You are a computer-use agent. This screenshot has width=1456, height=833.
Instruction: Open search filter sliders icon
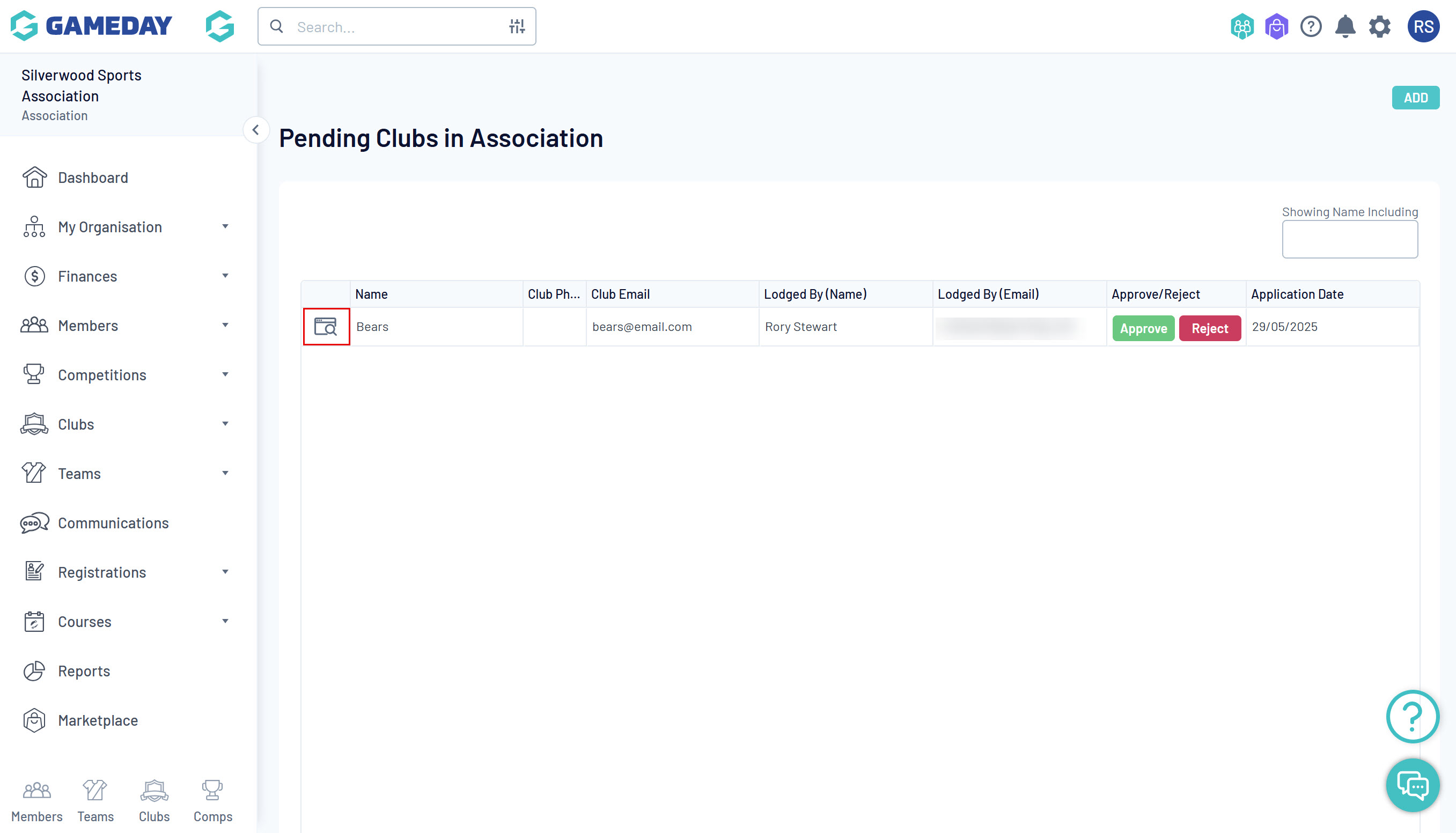click(x=517, y=26)
